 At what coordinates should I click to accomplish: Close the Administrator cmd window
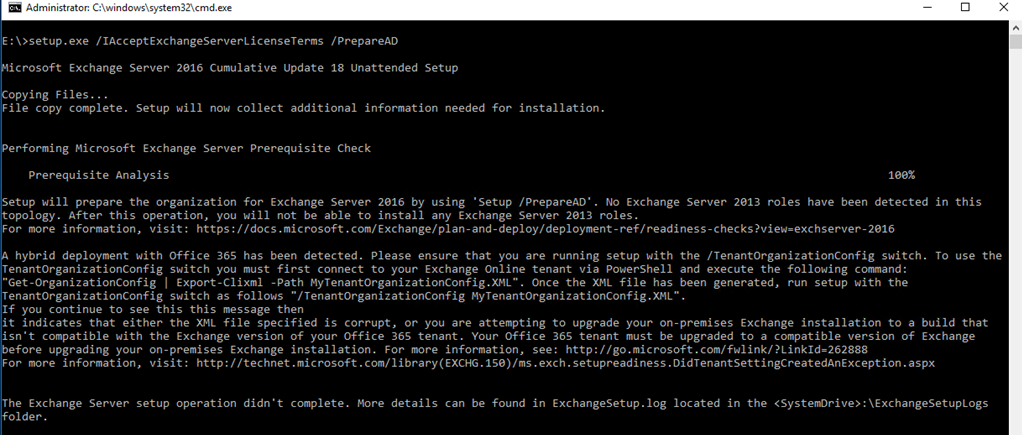1003,8
